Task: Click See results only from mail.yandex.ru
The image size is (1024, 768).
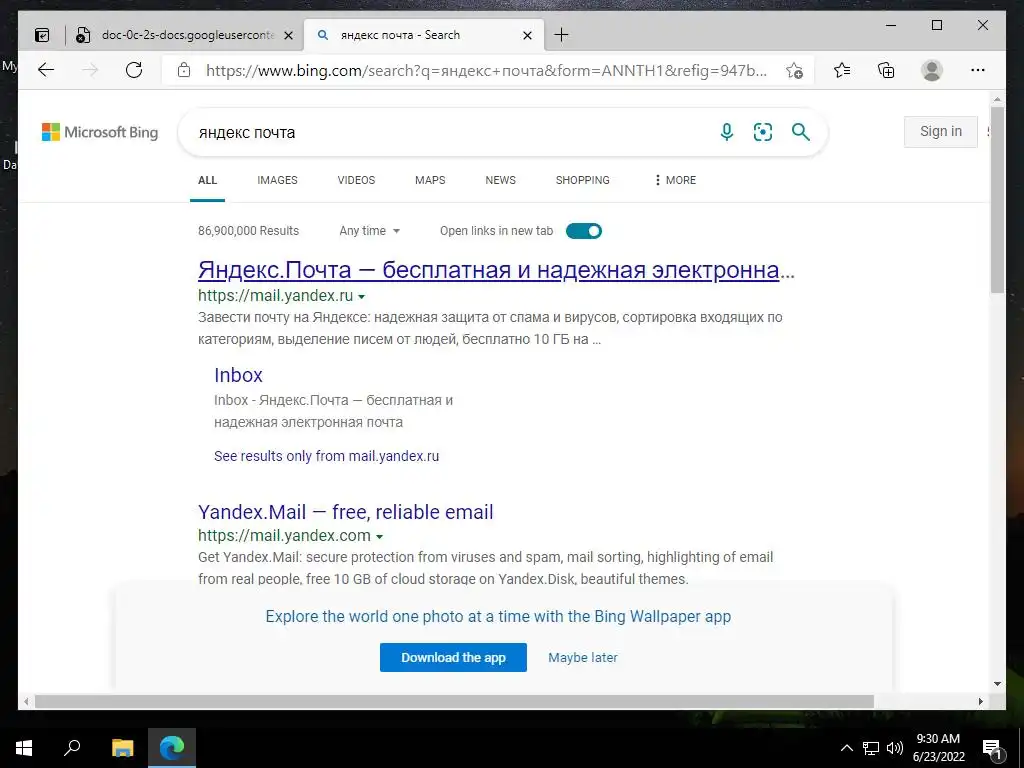Action: (x=327, y=456)
